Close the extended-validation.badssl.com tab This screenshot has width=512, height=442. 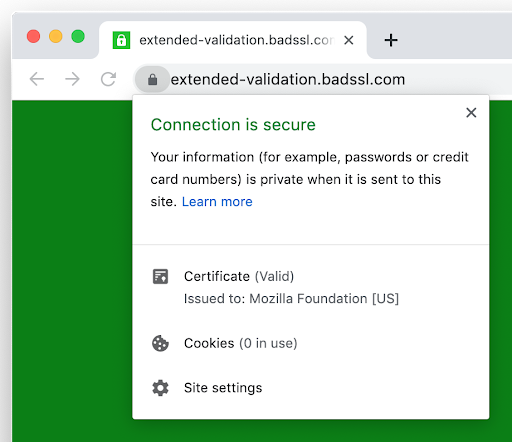pos(349,40)
